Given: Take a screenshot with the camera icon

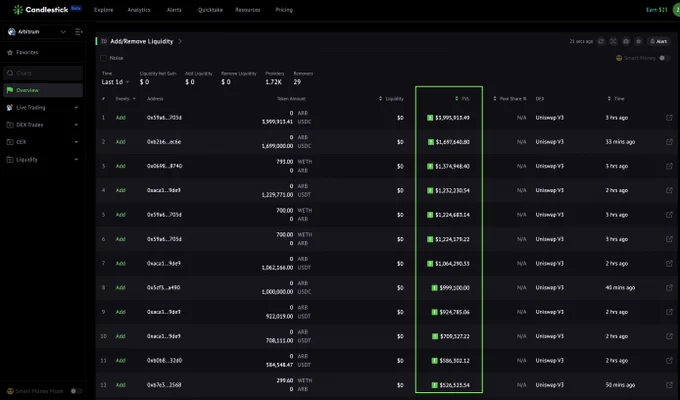Looking at the screenshot, I should (x=626, y=41).
